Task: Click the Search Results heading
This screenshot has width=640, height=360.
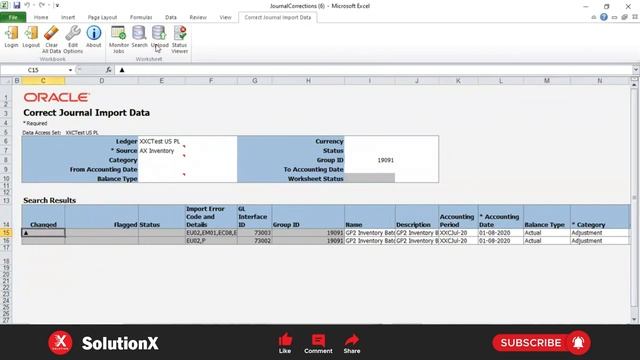Action: pos(49,200)
